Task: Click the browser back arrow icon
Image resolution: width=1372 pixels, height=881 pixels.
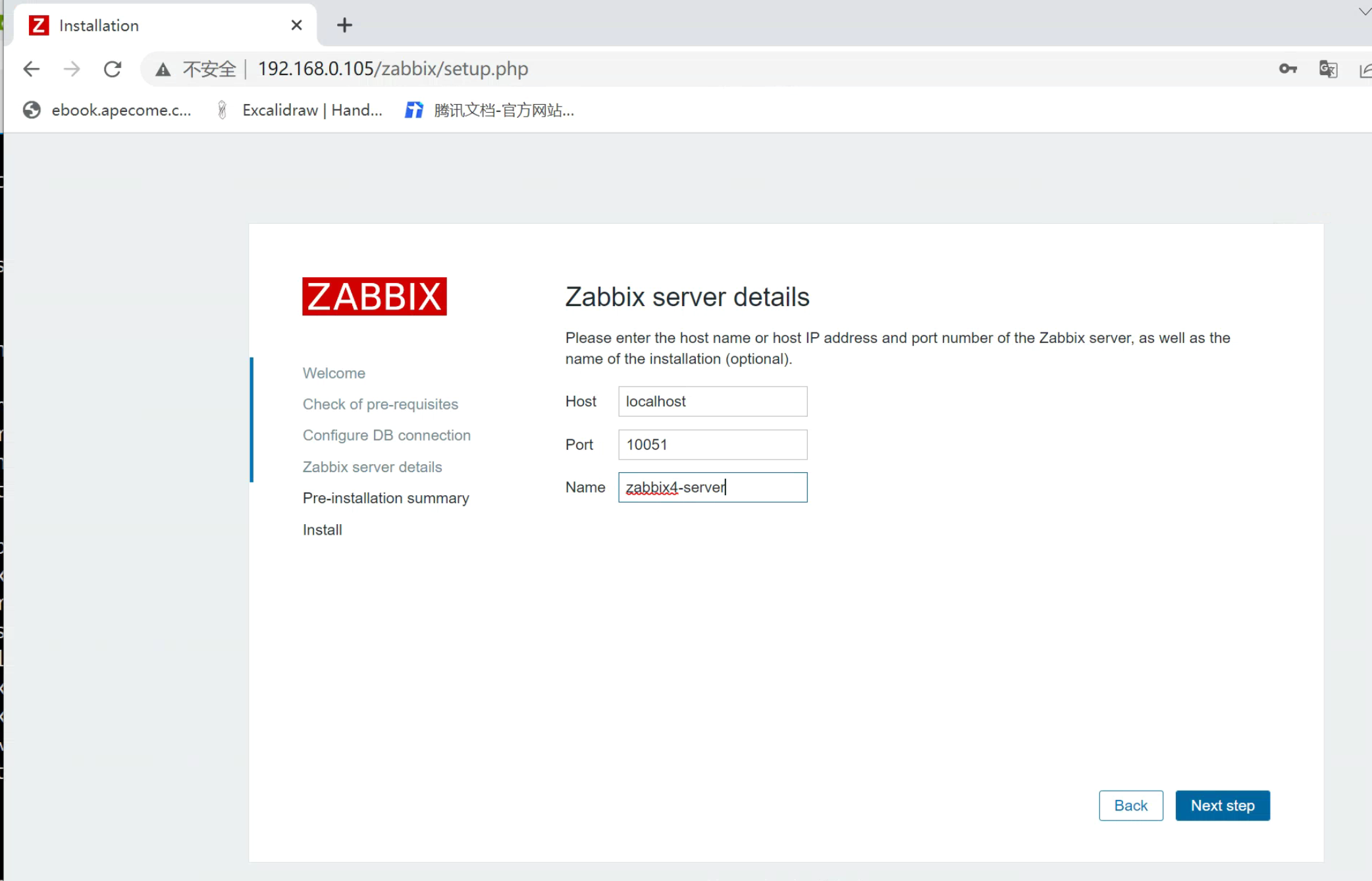Action: pyautogui.click(x=31, y=69)
